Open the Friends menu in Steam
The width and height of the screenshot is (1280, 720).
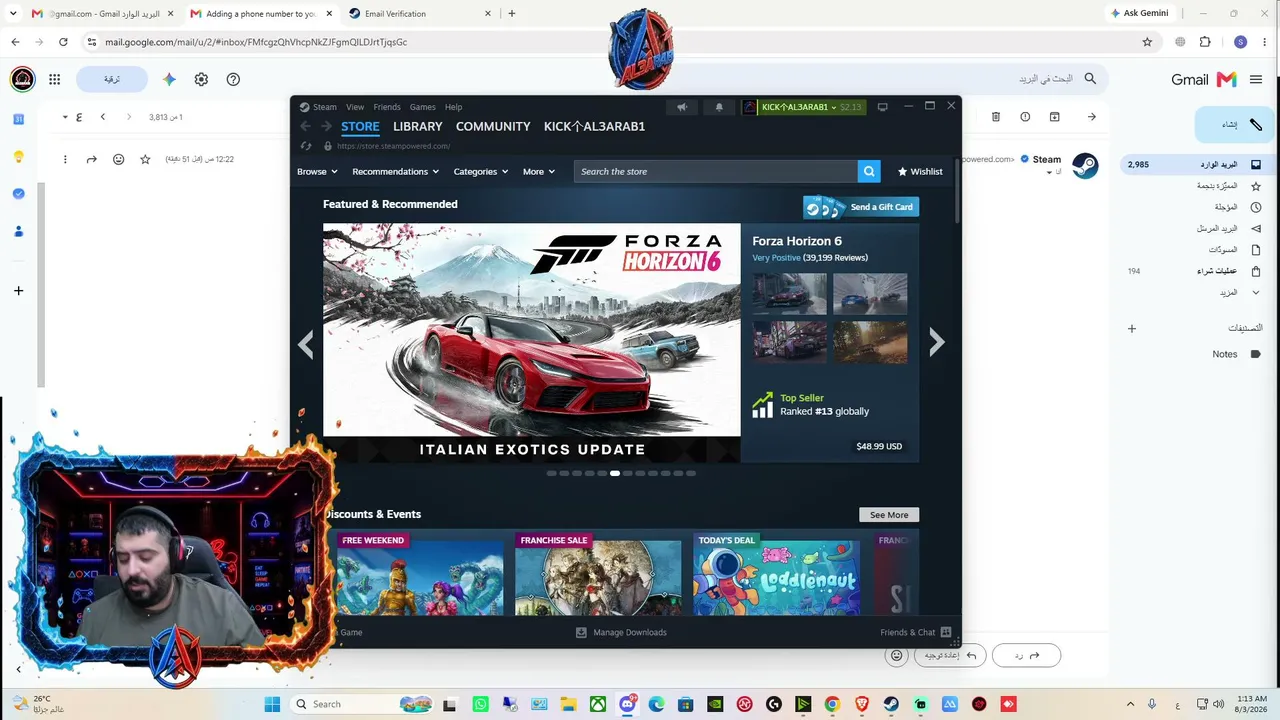click(387, 107)
